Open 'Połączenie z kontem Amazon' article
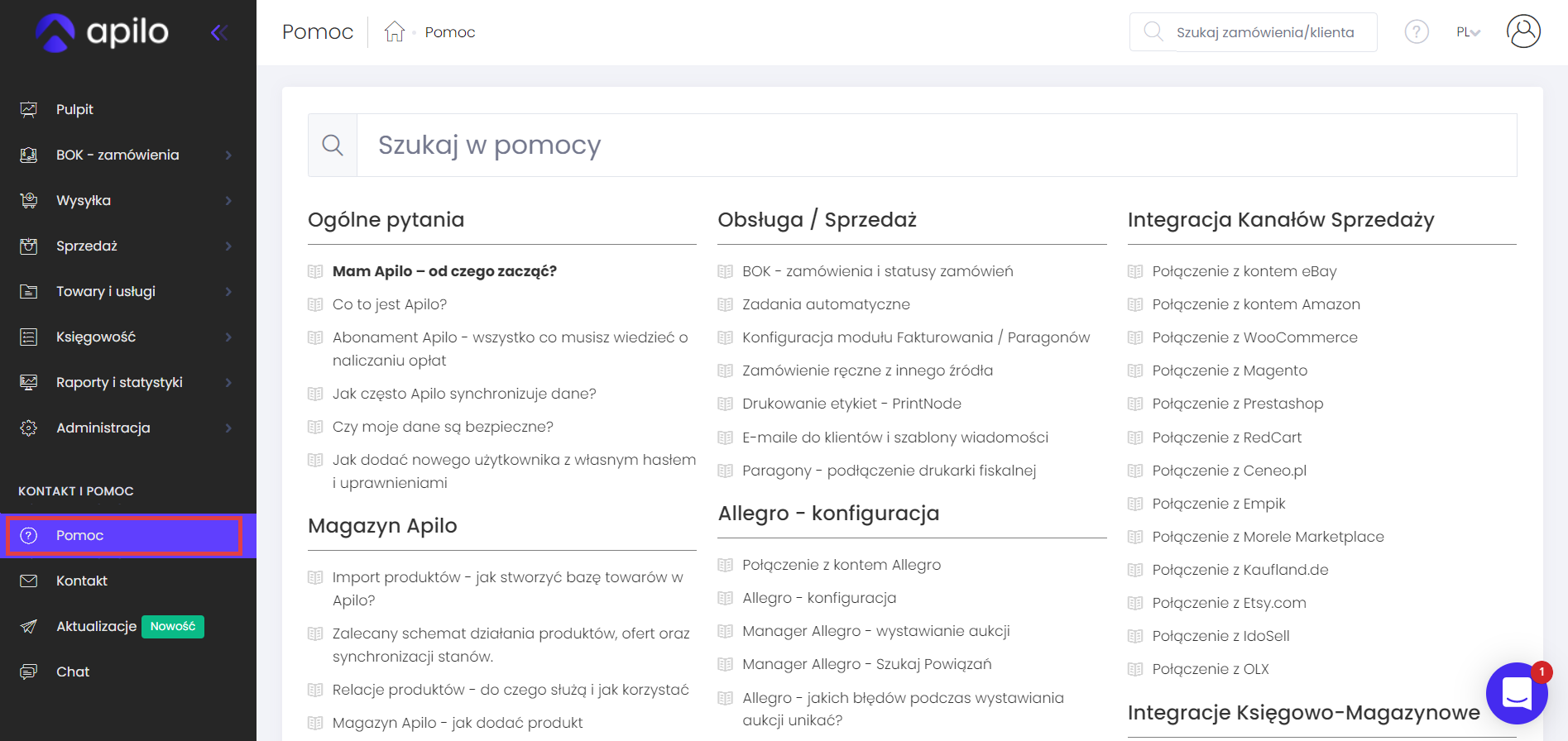Image resolution: width=1568 pixels, height=741 pixels. point(1255,304)
